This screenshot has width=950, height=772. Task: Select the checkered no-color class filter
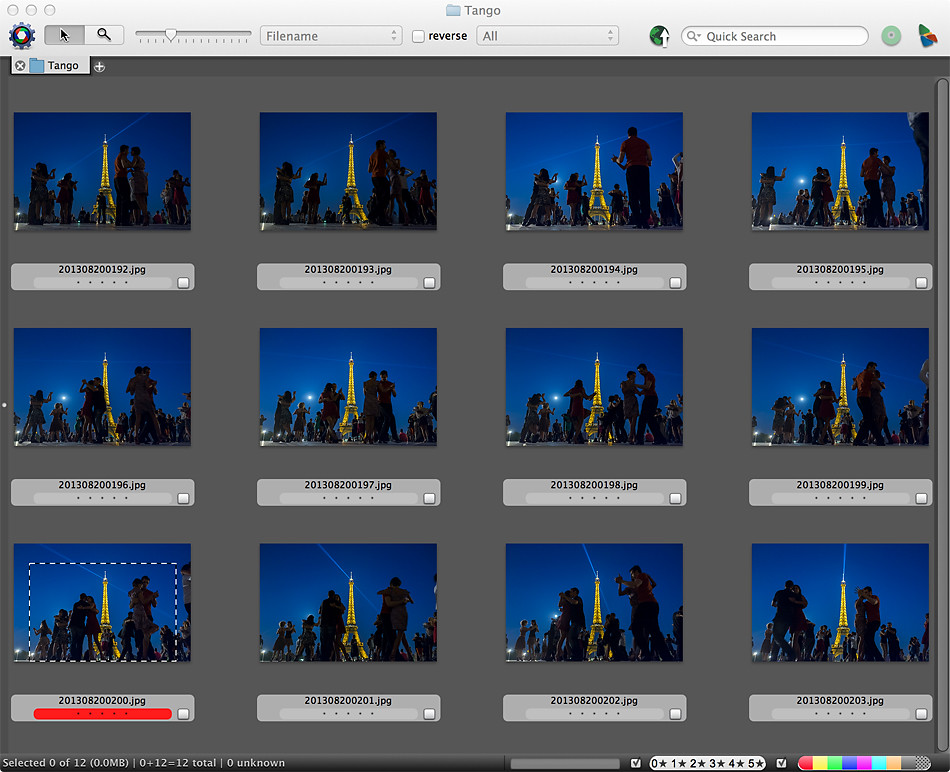[x=923, y=764]
